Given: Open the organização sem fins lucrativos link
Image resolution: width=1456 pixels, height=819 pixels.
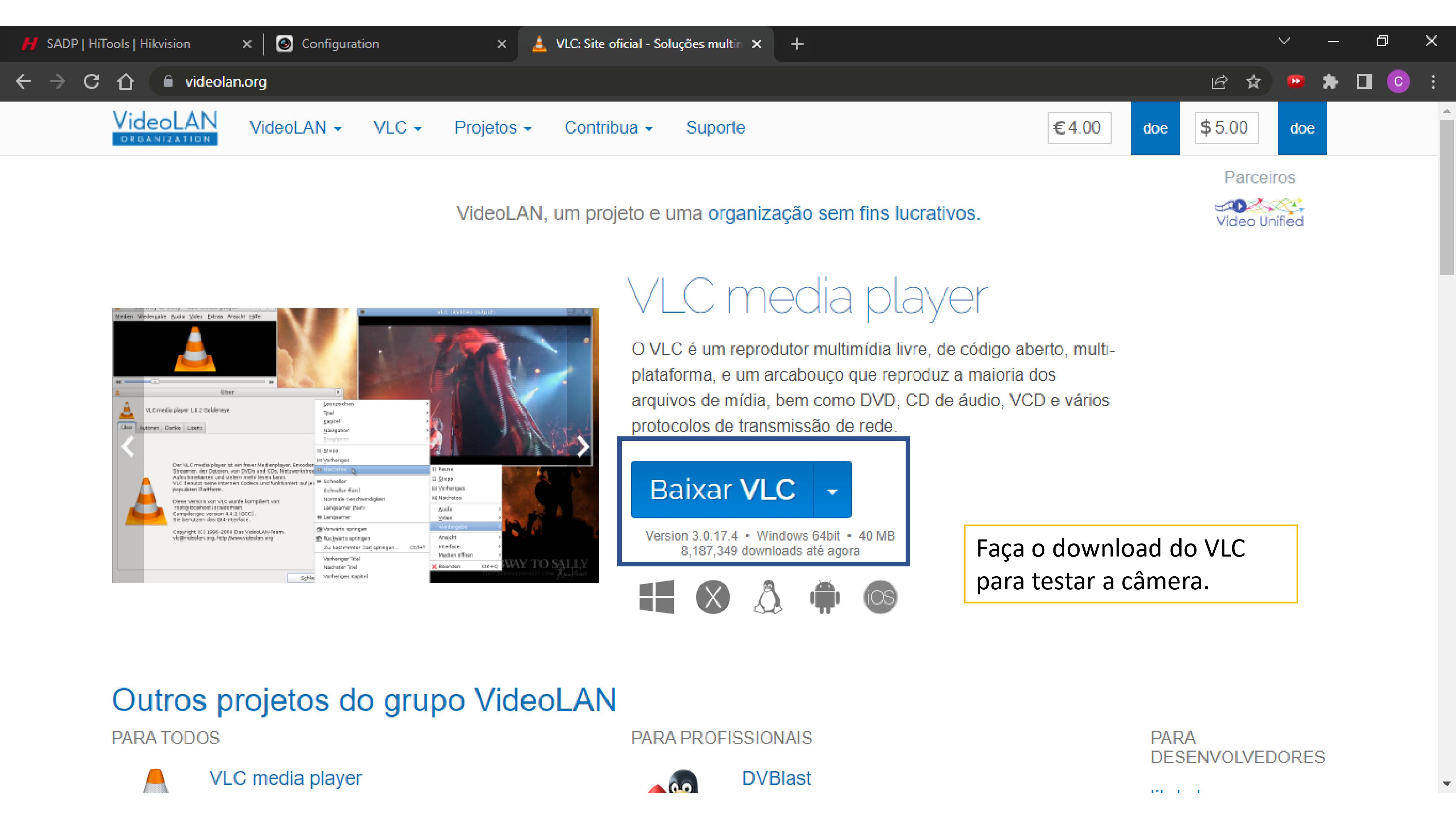Looking at the screenshot, I should tap(843, 214).
